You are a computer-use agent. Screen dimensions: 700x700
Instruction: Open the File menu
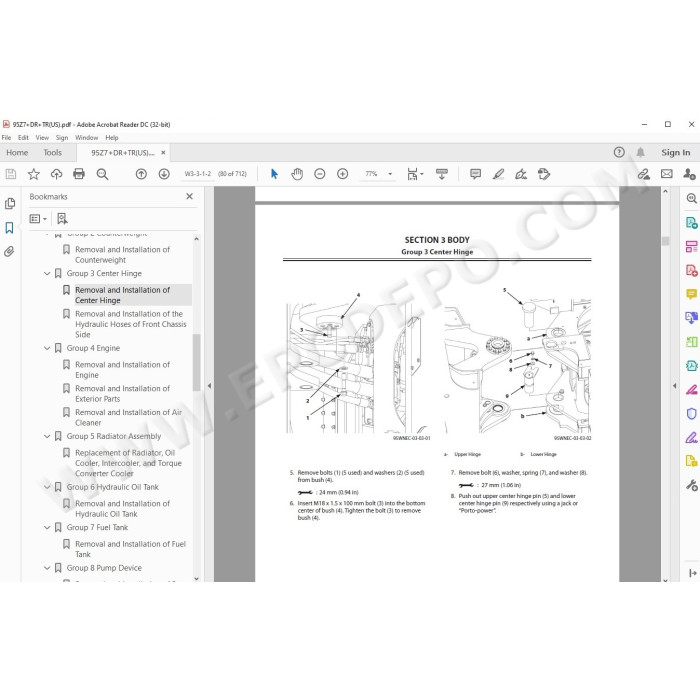(x=6, y=138)
